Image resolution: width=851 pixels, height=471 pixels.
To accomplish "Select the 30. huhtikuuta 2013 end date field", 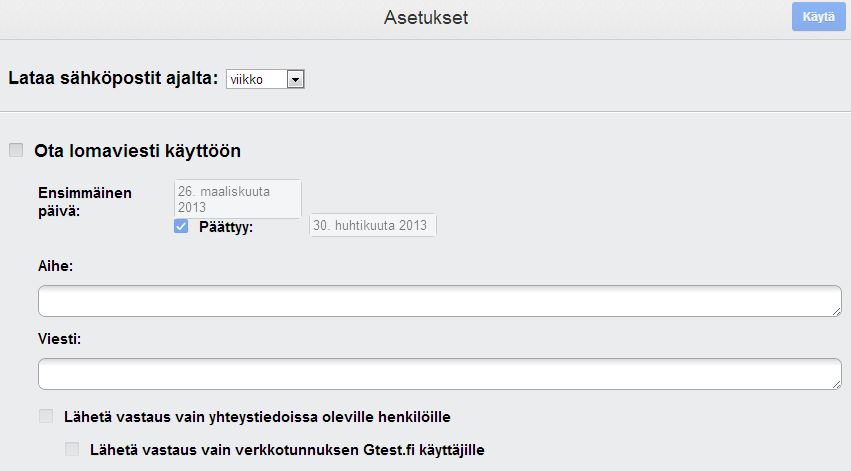I will 372,226.
